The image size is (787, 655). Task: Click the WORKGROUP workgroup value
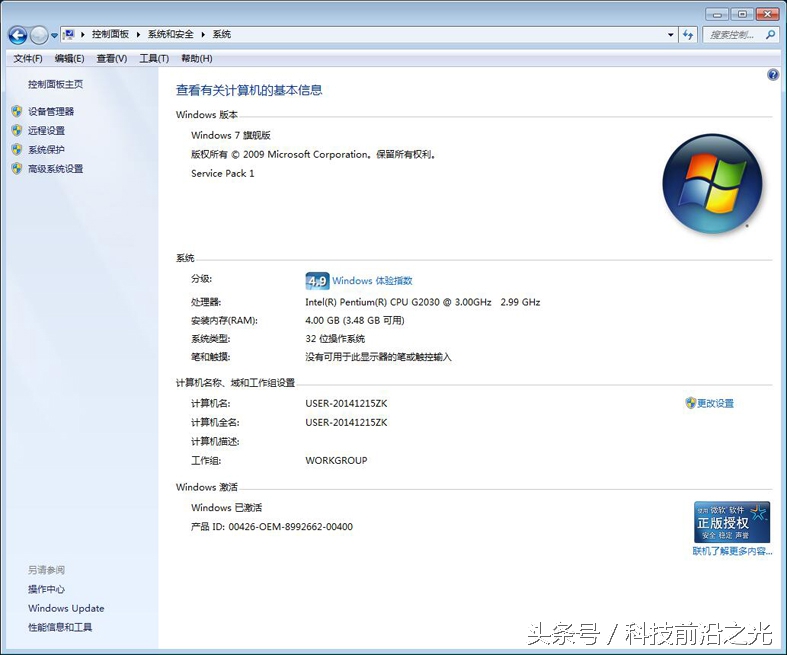[x=336, y=460]
